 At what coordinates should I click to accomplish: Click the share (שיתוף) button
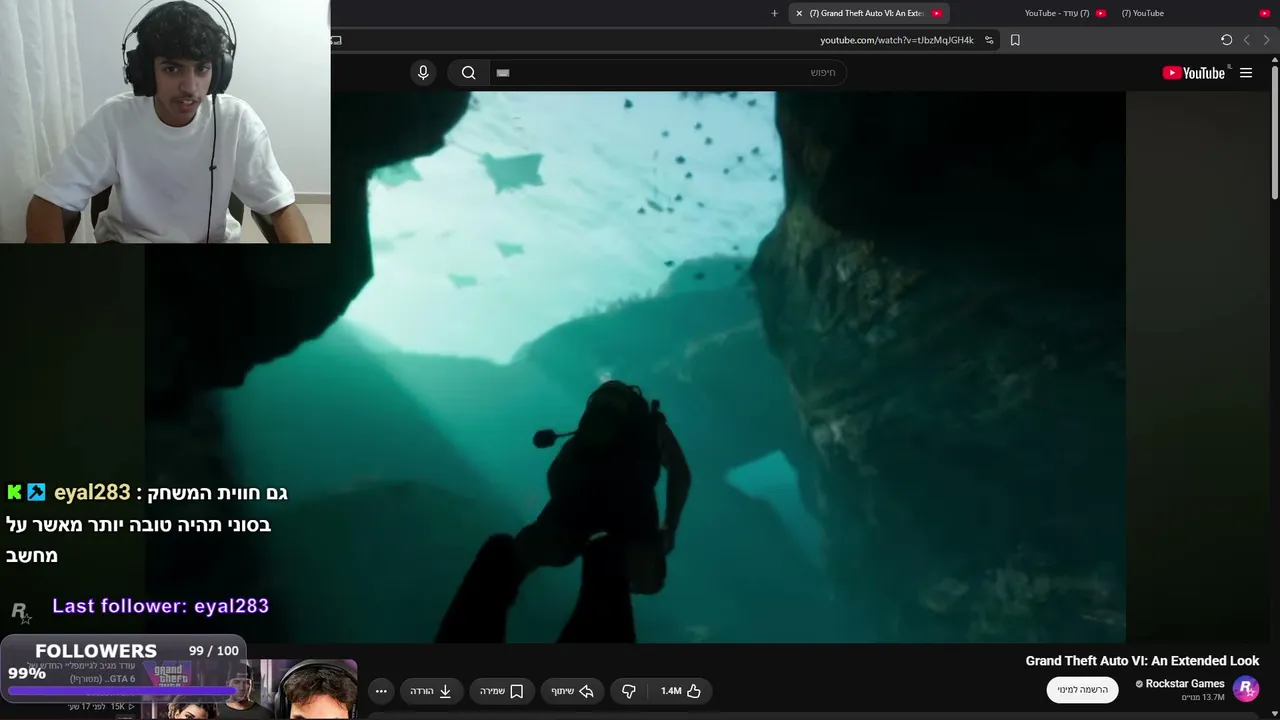[x=573, y=691]
